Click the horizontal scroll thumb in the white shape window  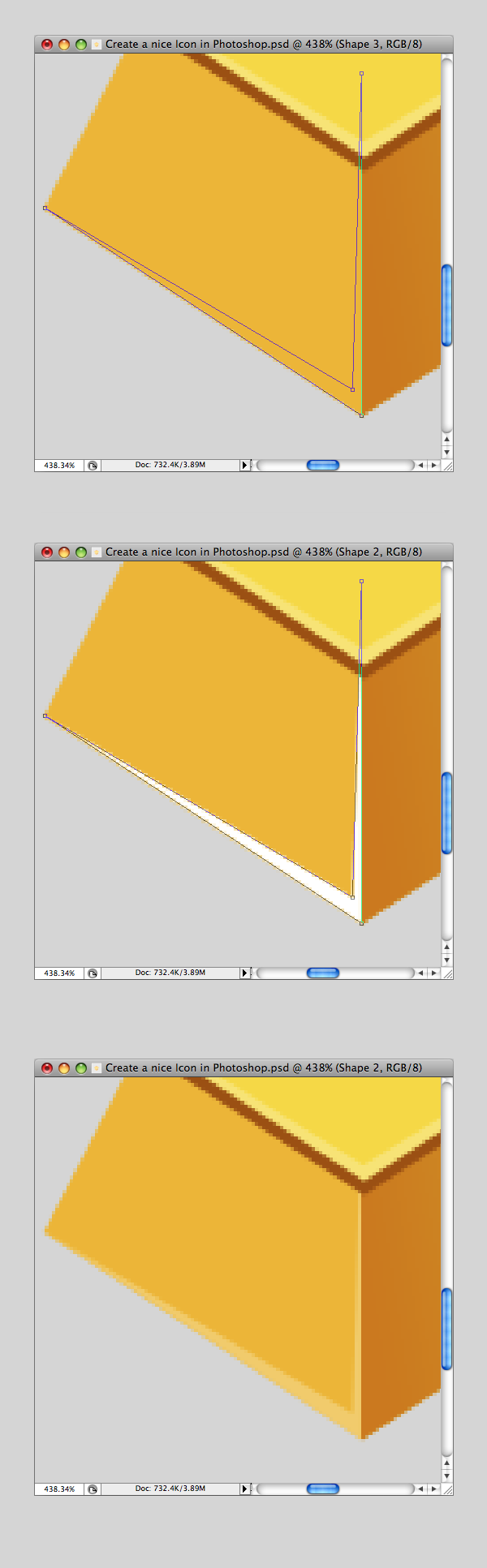323,973
